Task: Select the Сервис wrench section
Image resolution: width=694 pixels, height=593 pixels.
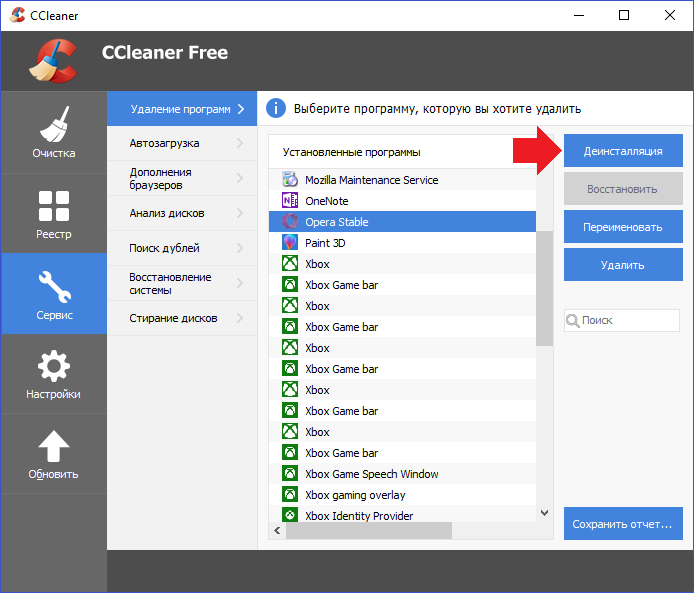Action: point(54,293)
